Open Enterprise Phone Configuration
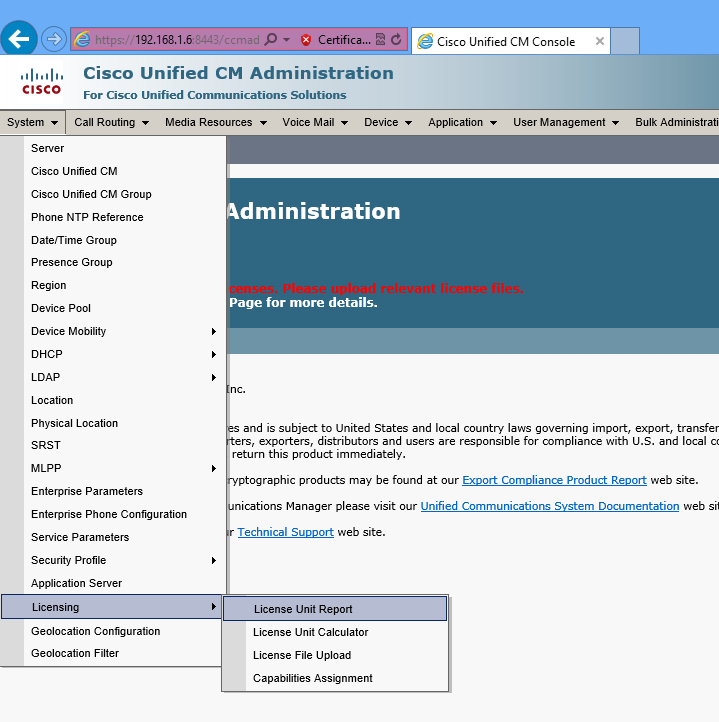The height and width of the screenshot is (722, 719). coord(113,515)
